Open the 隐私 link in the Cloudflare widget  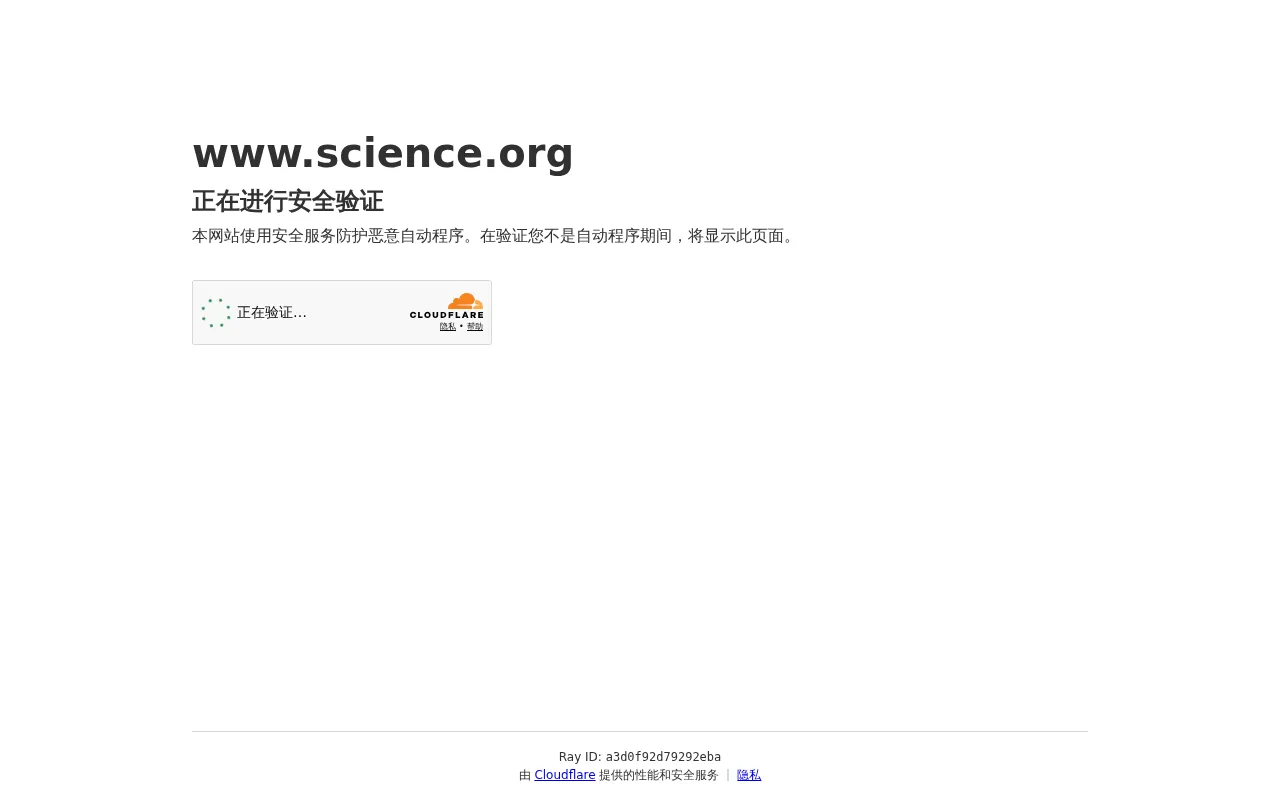pyautogui.click(x=448, y=327)
